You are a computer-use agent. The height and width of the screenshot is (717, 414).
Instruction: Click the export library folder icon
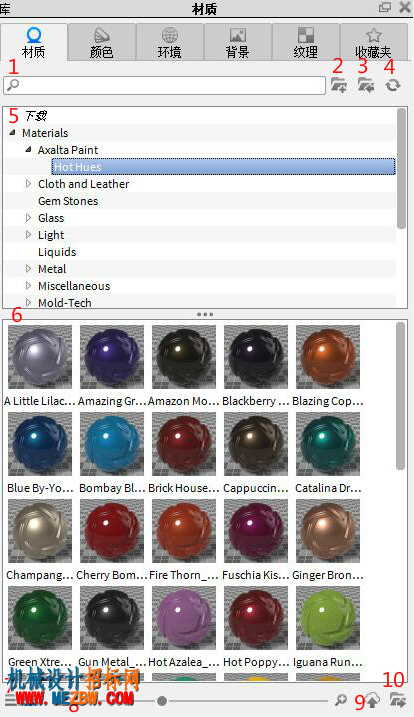click(398, 700)
